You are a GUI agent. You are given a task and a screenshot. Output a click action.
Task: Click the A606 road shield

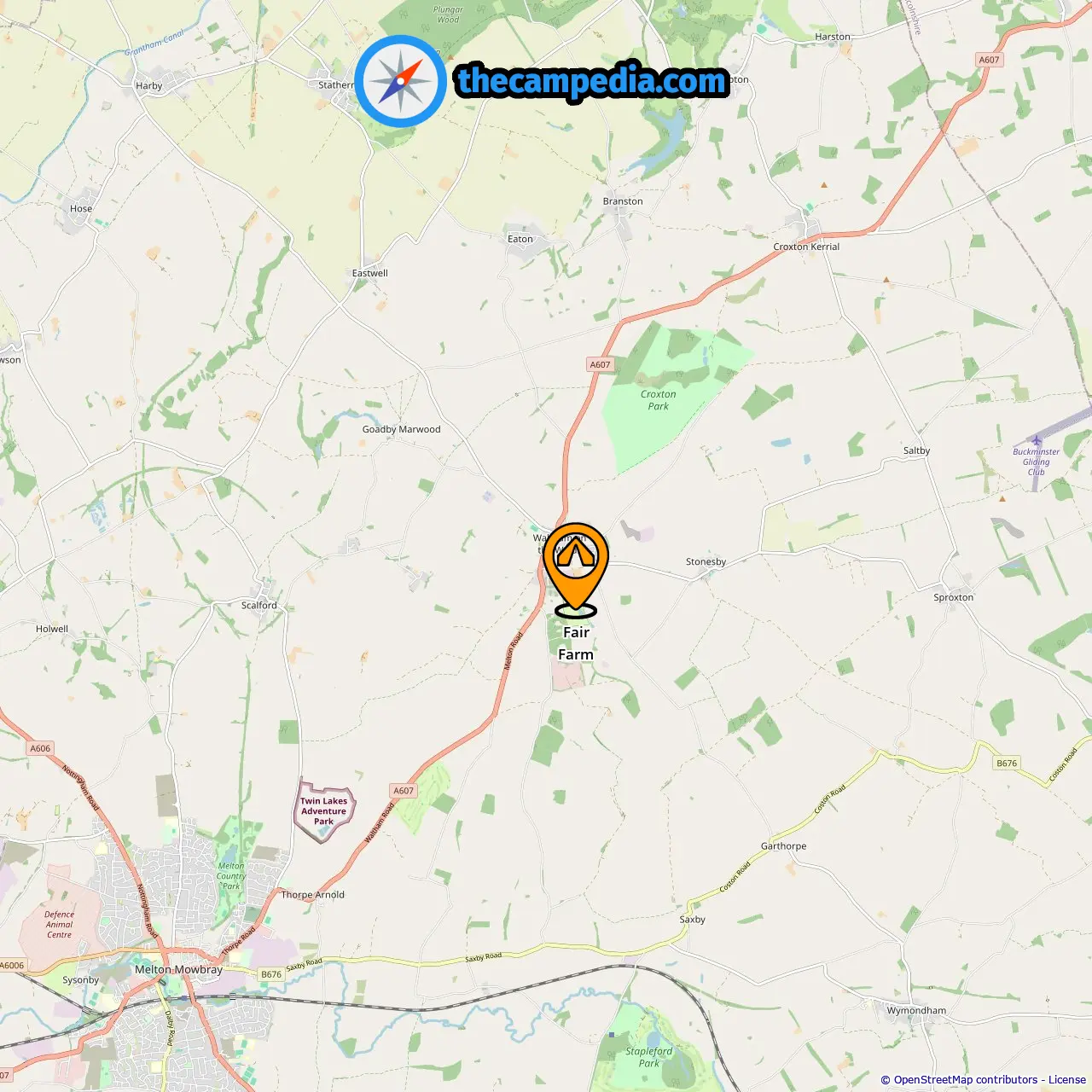40,748
